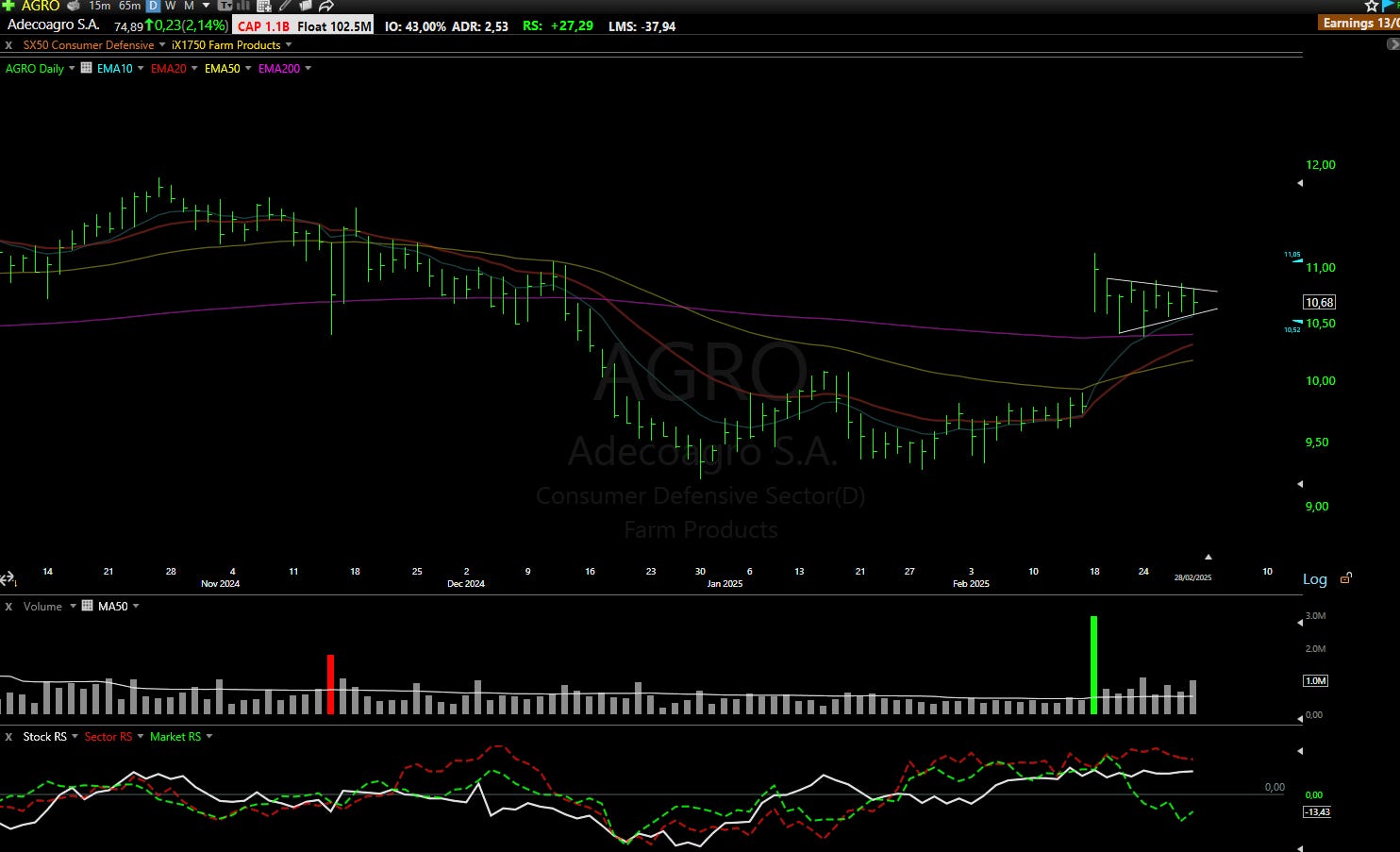This screenshot has width=1400, height=852.
Task: Click the time-axis reset arrows icon
Action: click(x=8, y=578)
